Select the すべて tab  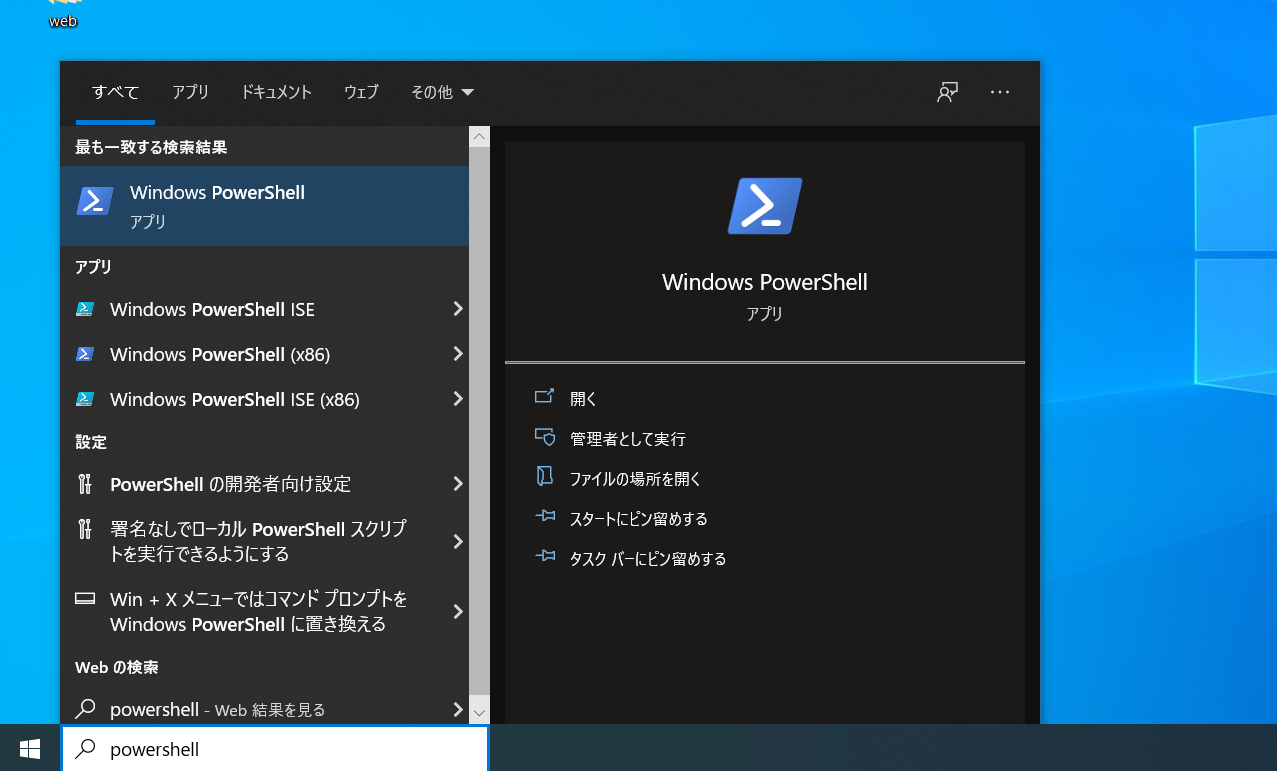115,92
